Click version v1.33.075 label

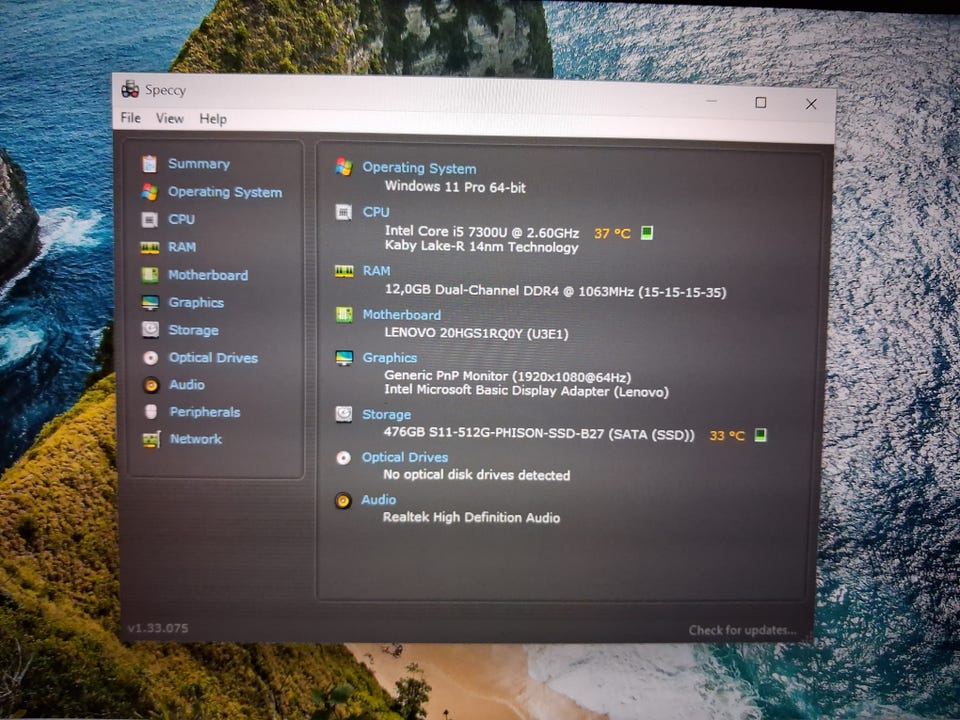158,628
